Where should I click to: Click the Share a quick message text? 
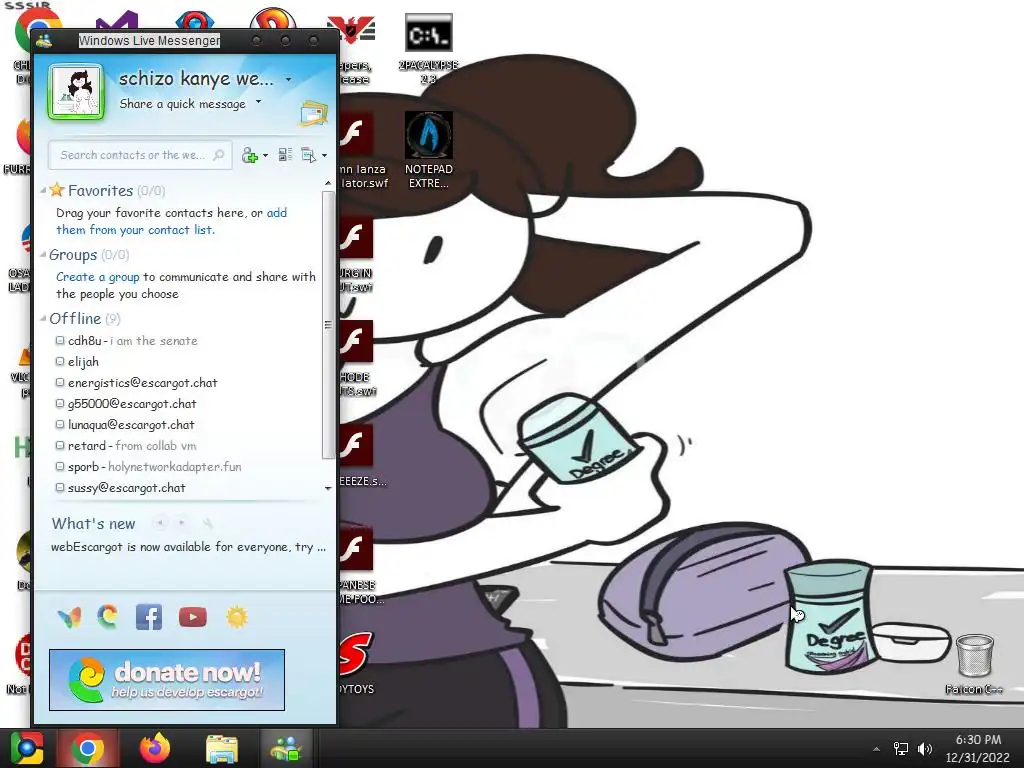click(182, 104)
